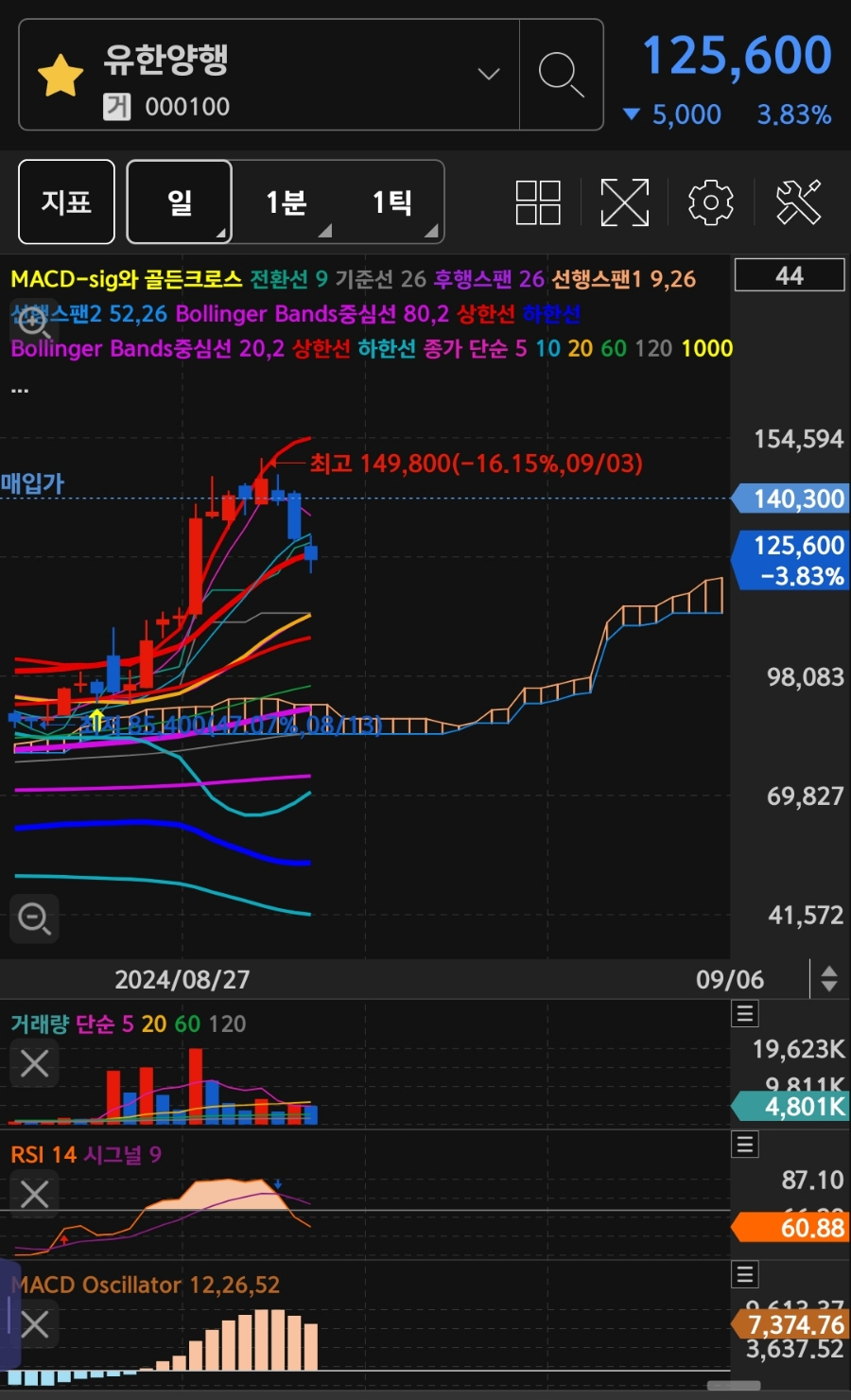The image size is (851, 1400).
Task: Select the MACD-sig와 골든크로스 legend label
Action: click(127, 279)
